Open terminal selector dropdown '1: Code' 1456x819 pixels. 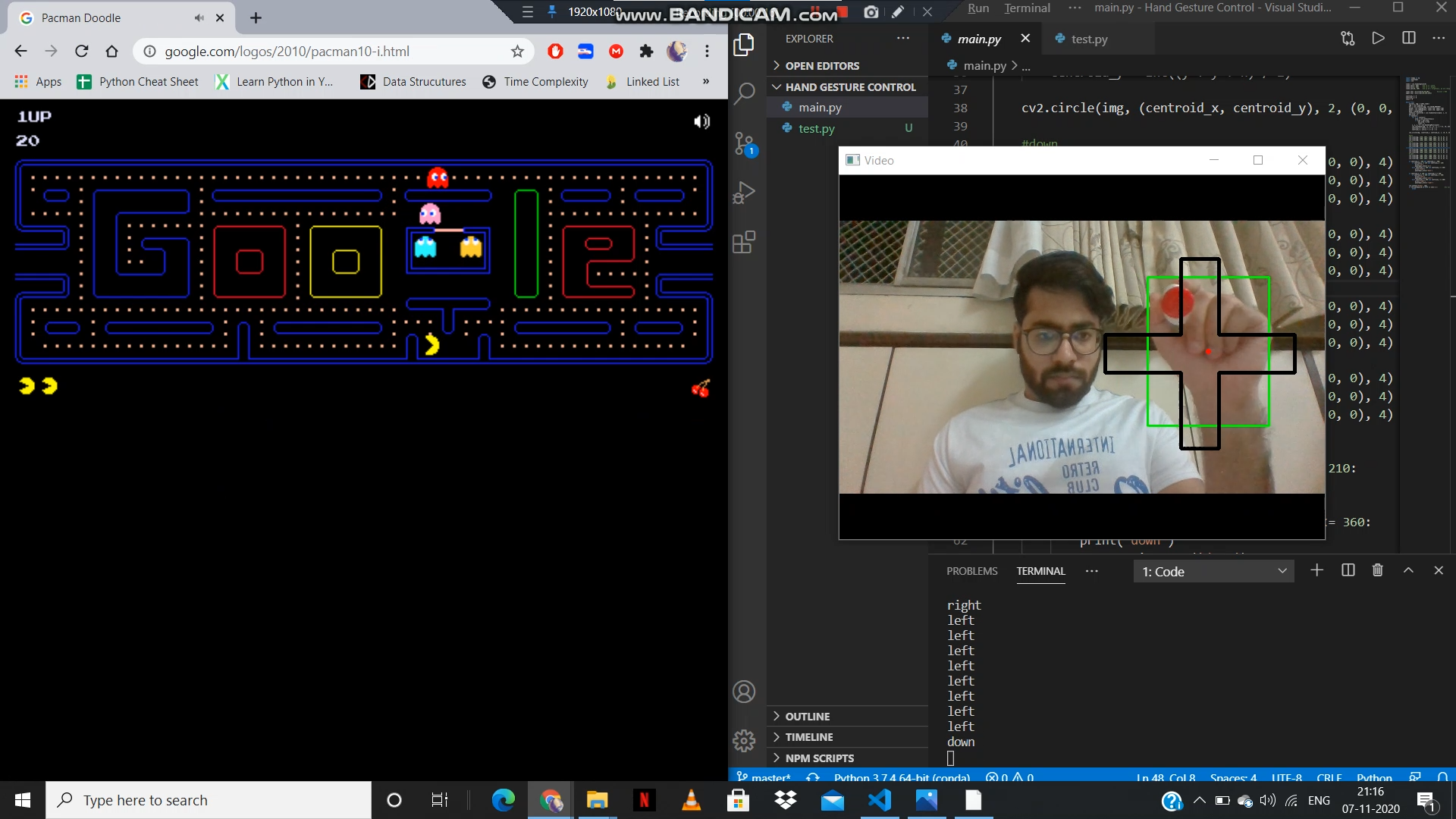[x=1214, y=571]
